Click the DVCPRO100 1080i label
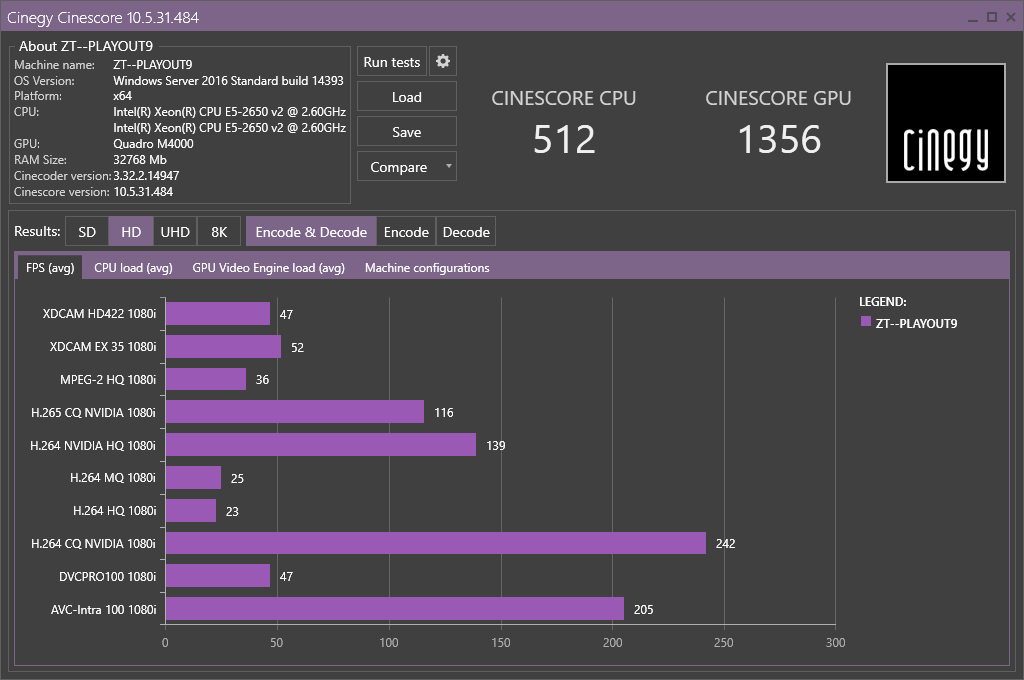The height and width of the screenshot is (680, 1024). [x=108, y=577]
